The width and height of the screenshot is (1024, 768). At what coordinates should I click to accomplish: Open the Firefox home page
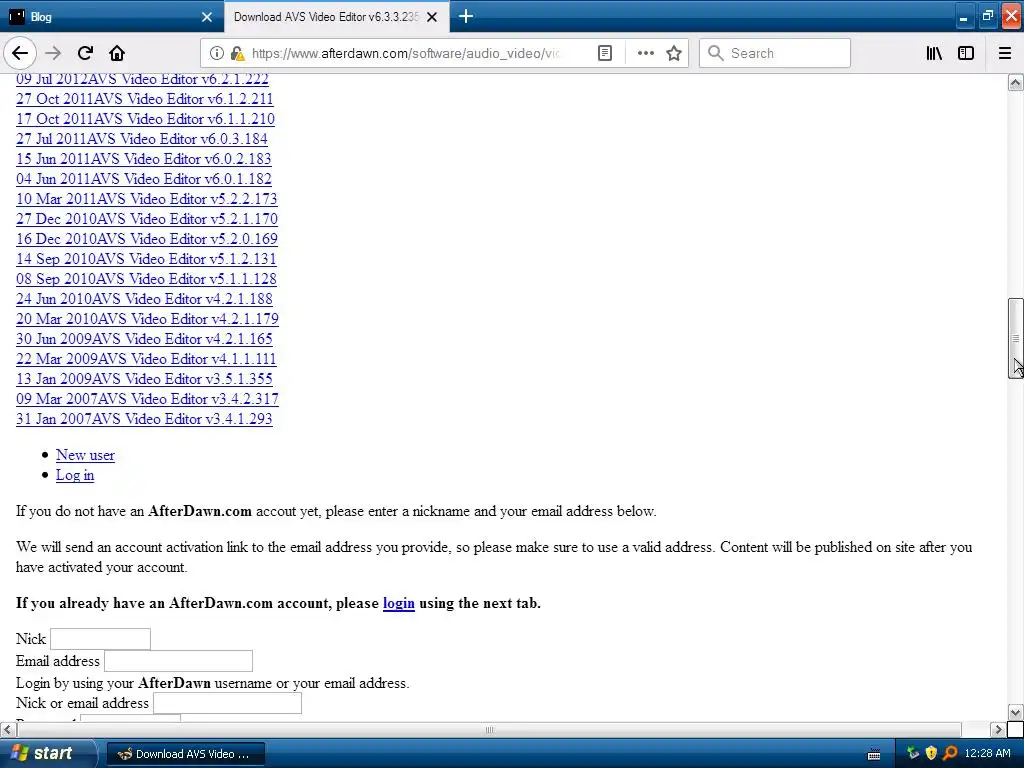117,53
